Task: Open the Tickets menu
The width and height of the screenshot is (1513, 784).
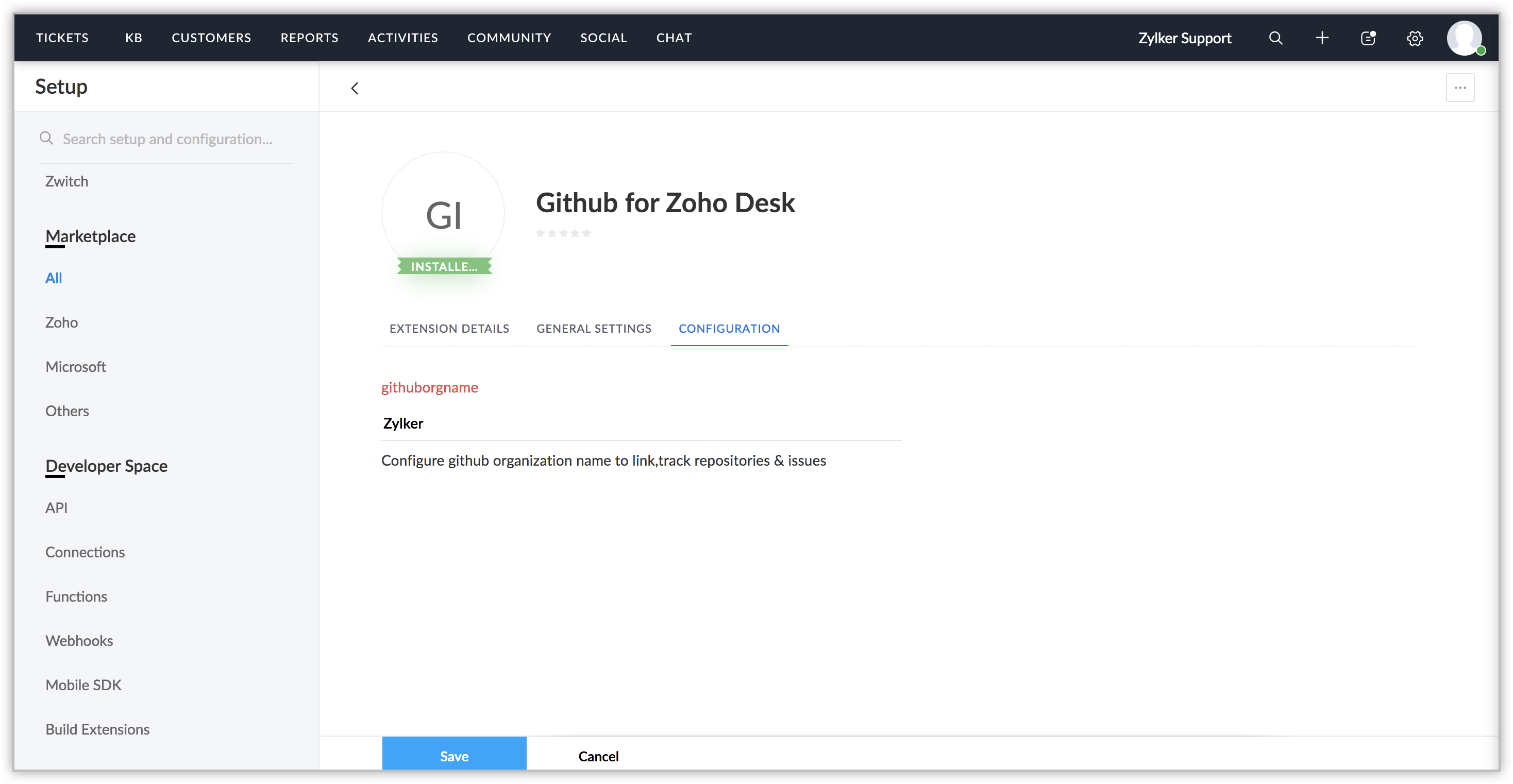Action: point(62,38)
